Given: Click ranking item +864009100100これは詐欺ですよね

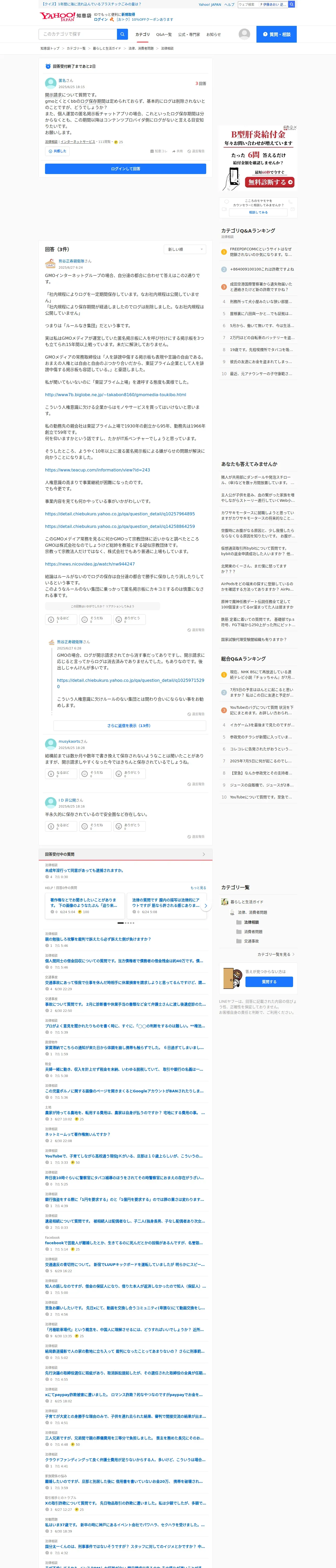Looking at the screenshot, I should (262, 269).
